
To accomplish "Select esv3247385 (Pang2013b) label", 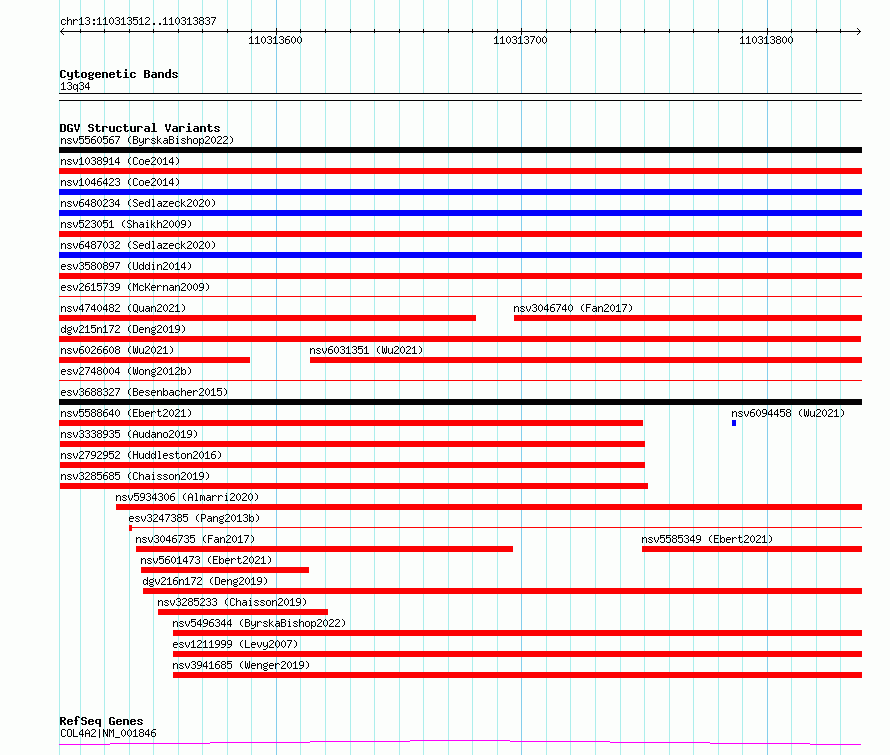I will click(194, 518).
